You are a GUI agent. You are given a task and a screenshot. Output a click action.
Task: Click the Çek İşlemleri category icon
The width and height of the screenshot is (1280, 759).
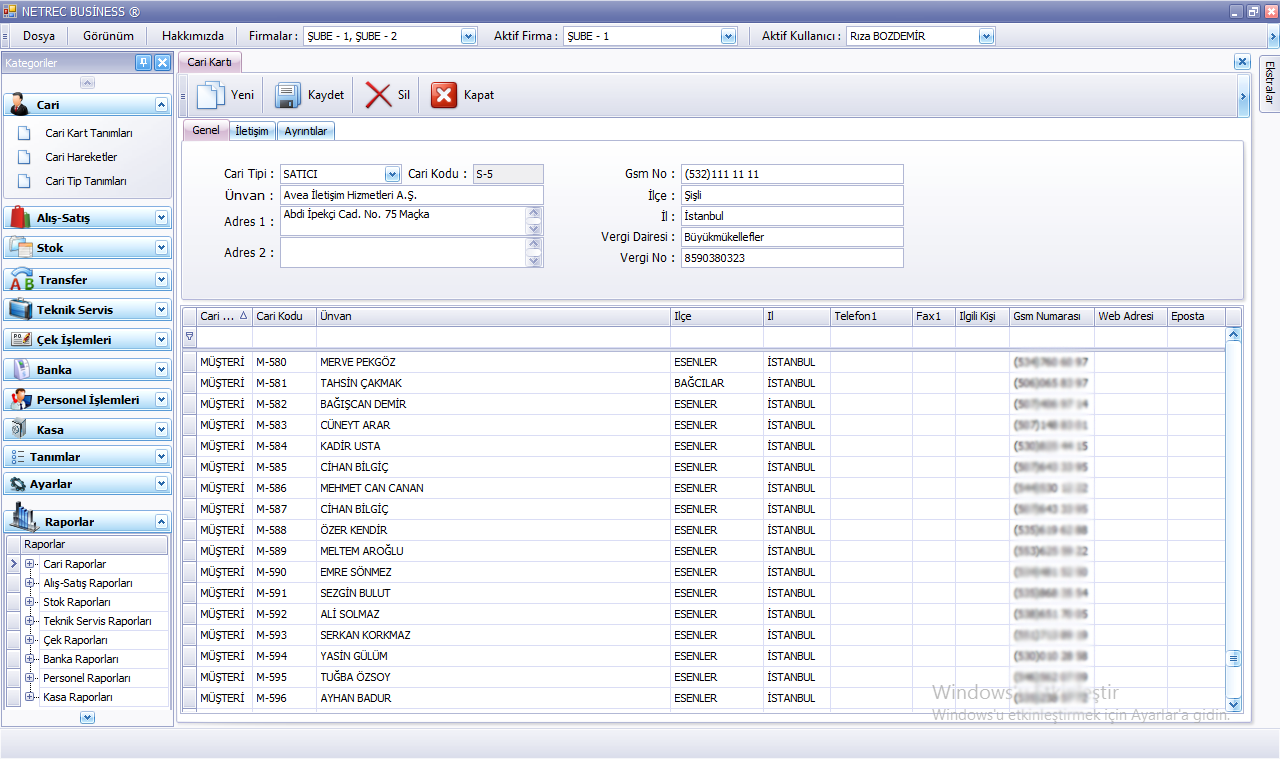point(20,339)
